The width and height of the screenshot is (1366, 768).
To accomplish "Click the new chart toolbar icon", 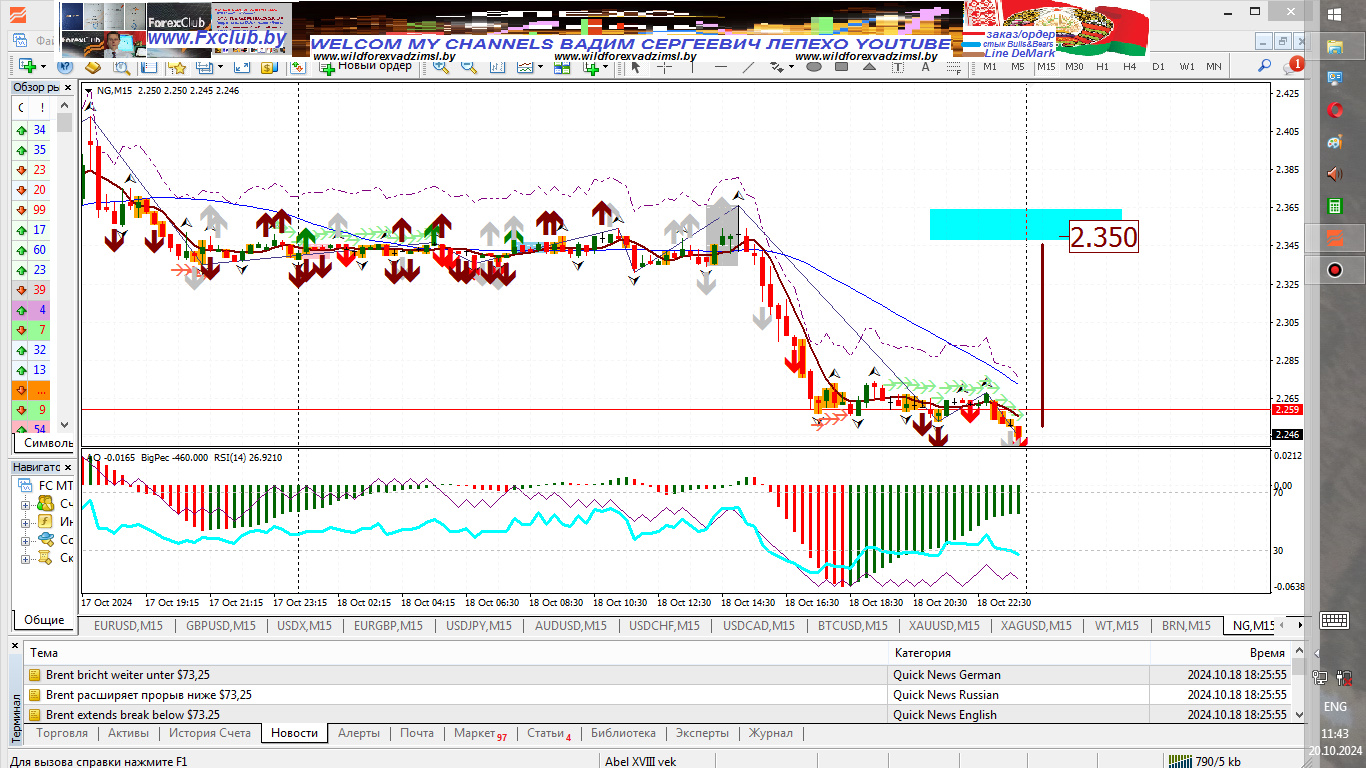I will point(27,66).
